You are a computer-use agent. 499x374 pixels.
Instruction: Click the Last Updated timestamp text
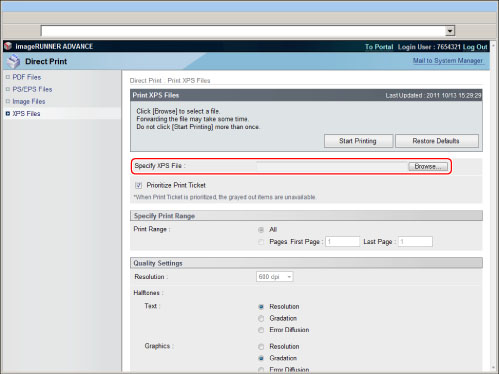[433, 95]
